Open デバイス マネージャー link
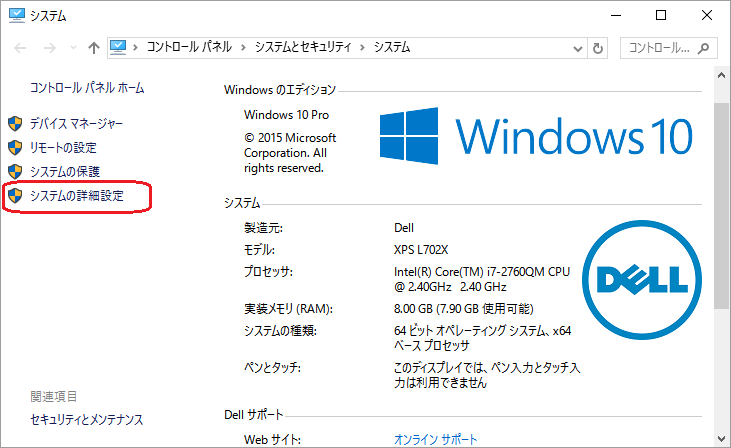 (x=76, y=124)
